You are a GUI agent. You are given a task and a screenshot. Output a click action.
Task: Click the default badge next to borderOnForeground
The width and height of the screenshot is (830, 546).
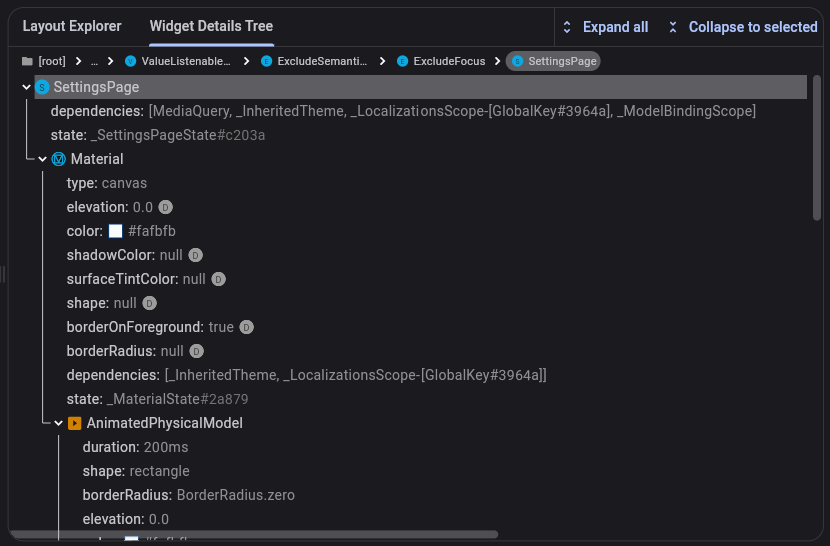click(x=246, y=327)
